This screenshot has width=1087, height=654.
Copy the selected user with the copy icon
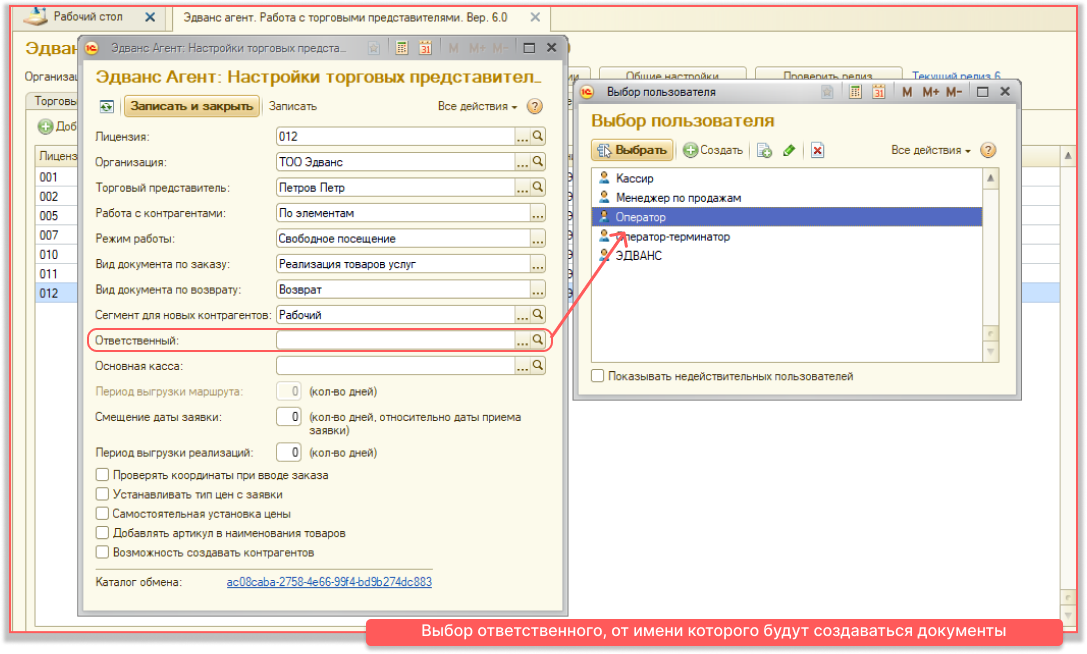[x=765, y=150]
